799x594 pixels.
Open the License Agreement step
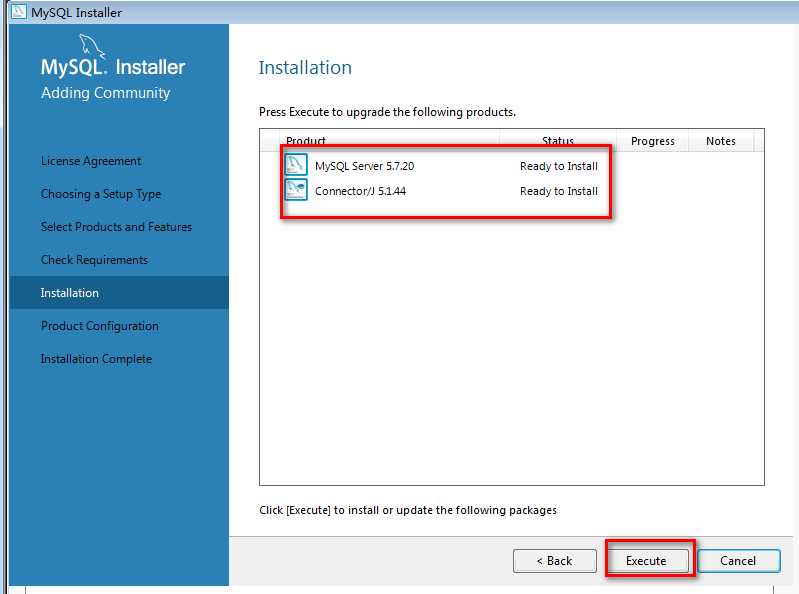(x=91, y=161)
